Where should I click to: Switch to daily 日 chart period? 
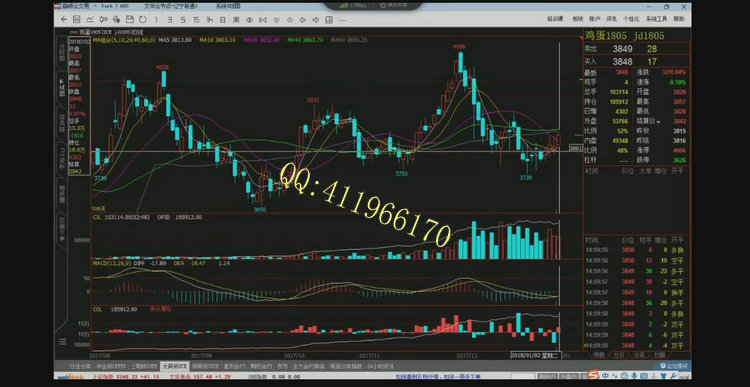click(222, 20)
